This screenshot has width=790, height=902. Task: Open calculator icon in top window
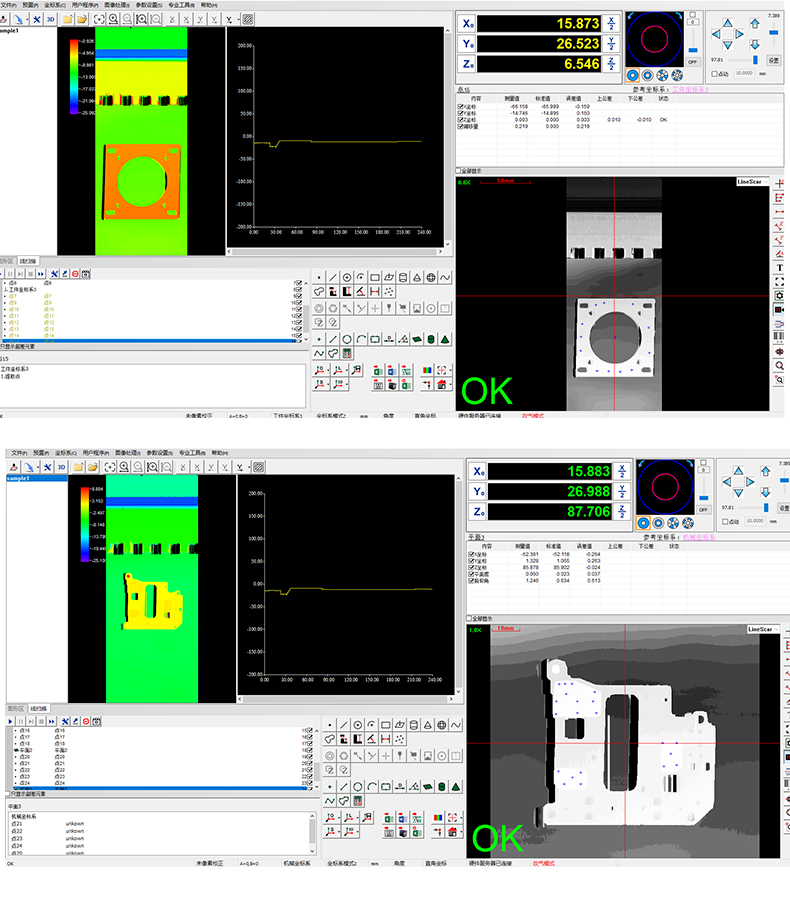click(347, 353)
